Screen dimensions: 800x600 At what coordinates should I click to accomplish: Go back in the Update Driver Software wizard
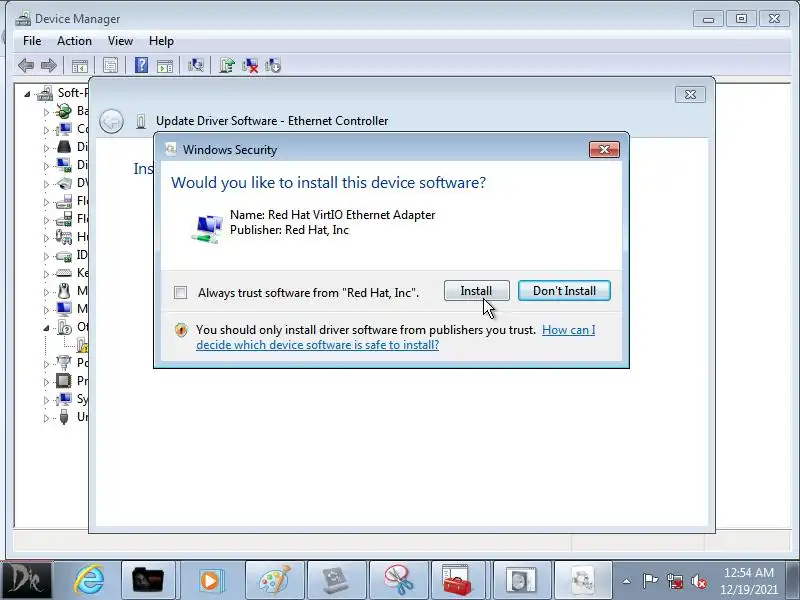tap(111, 121)
